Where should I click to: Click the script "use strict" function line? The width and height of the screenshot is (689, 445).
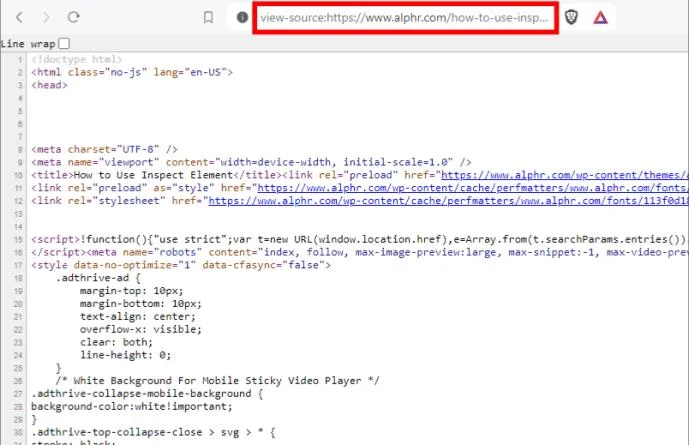tap(358, 239)
